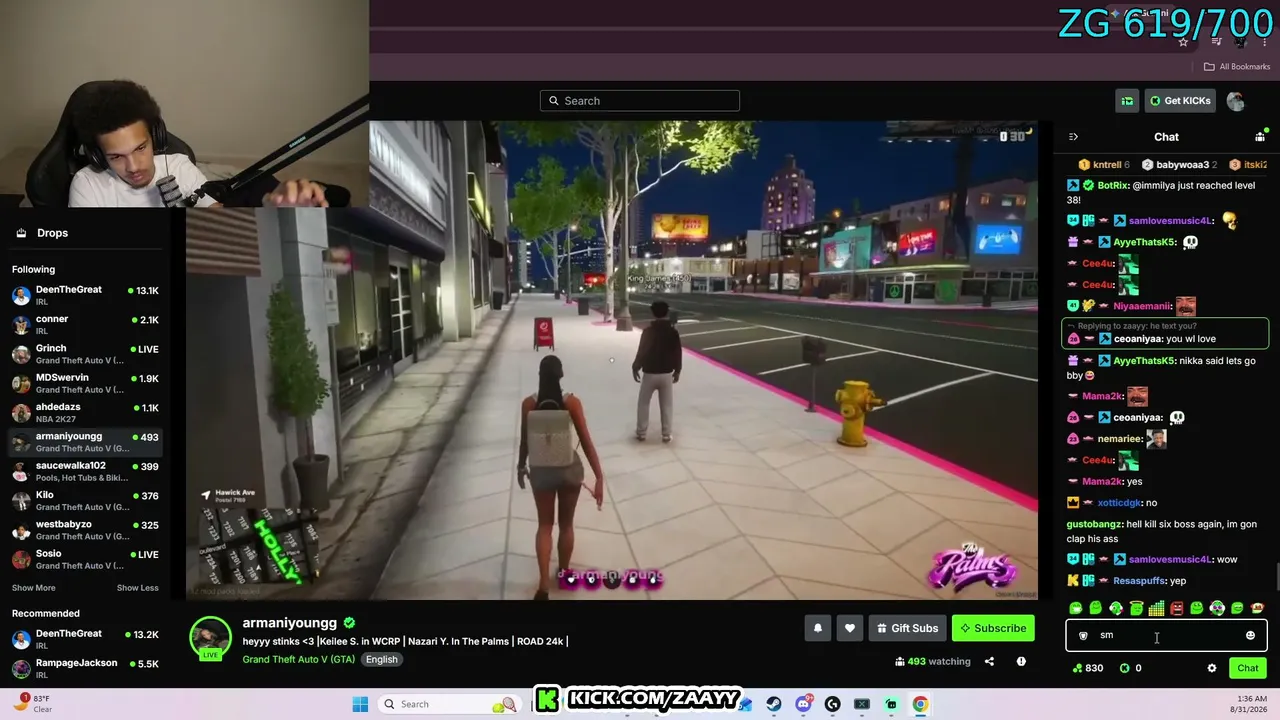Open saucewalka102's channel in sidebar
The height and width of the screenshot is (720, 1280).
click(85, 471)
